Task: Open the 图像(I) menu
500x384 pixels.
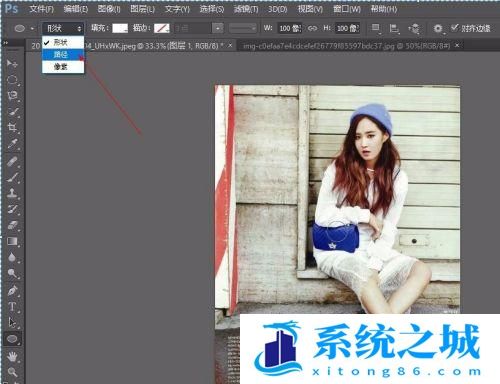Action: 109,9
